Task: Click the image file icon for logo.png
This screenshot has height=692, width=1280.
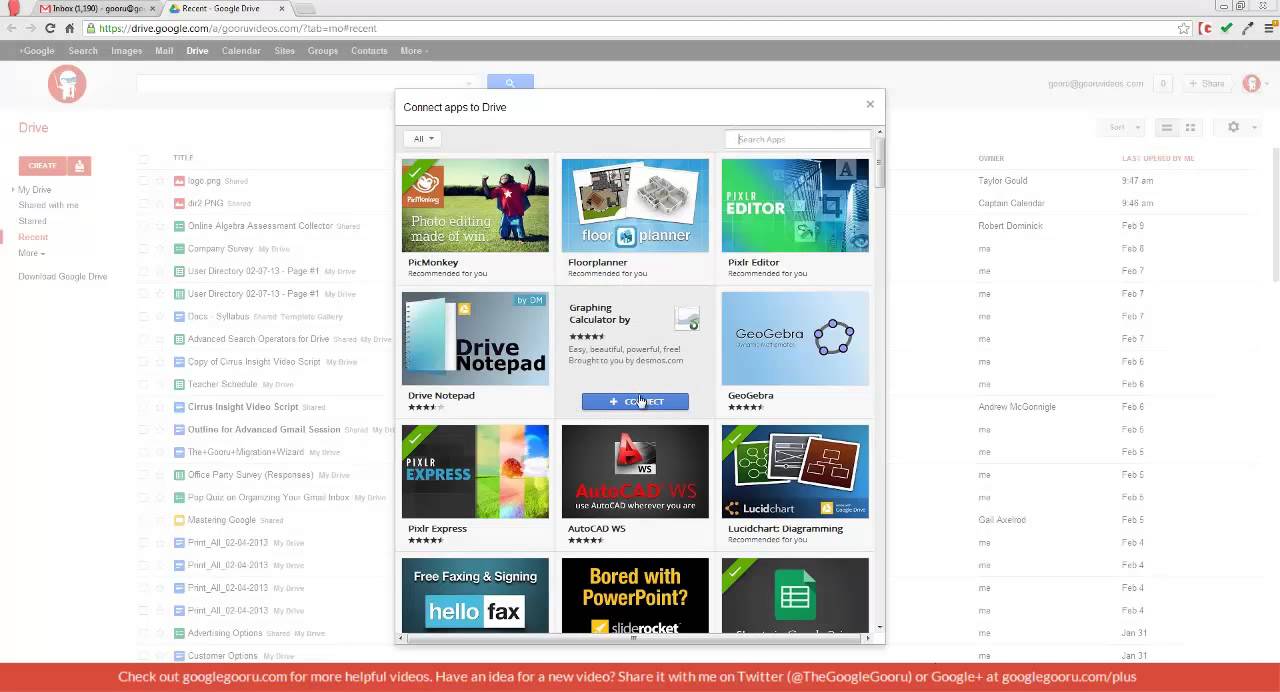Action: (179, 181)
